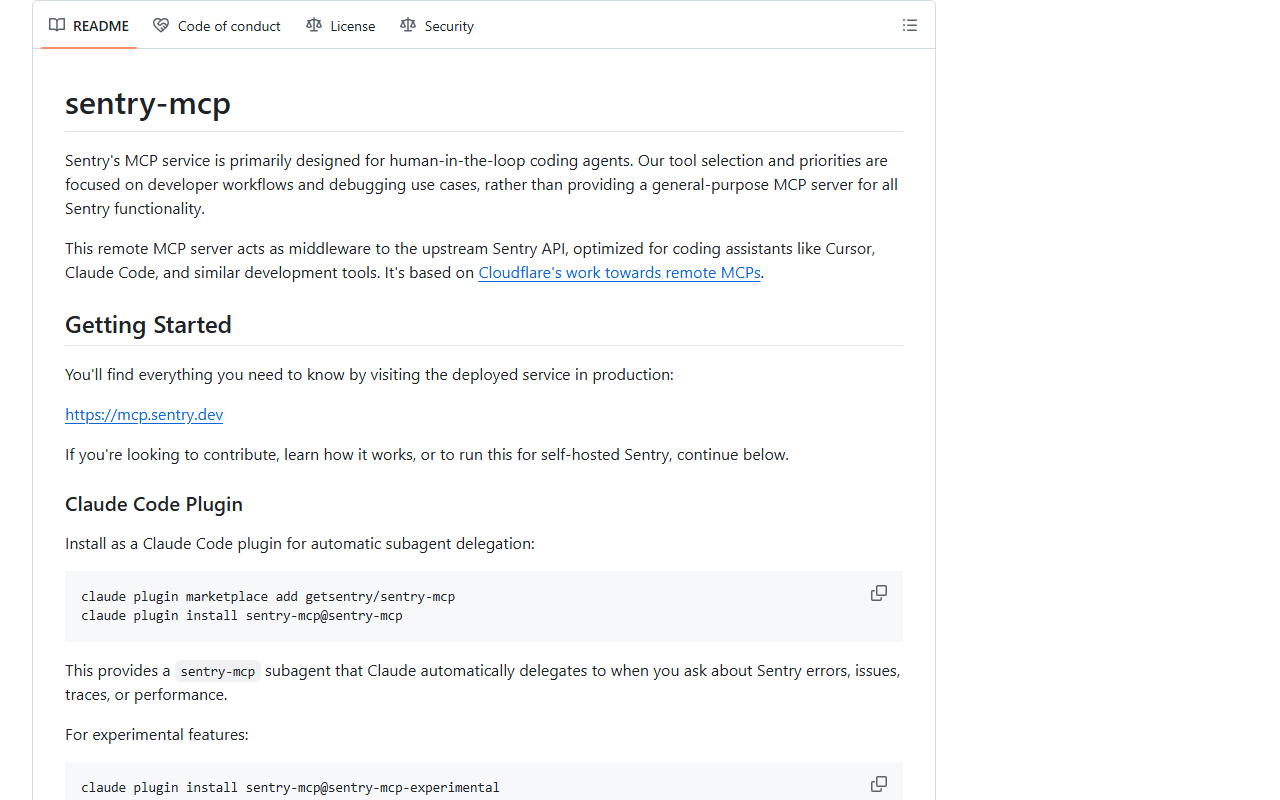Click the heart icon next to Code of conduct
This screenshot has height=800, width=1280.
[161, 25]
